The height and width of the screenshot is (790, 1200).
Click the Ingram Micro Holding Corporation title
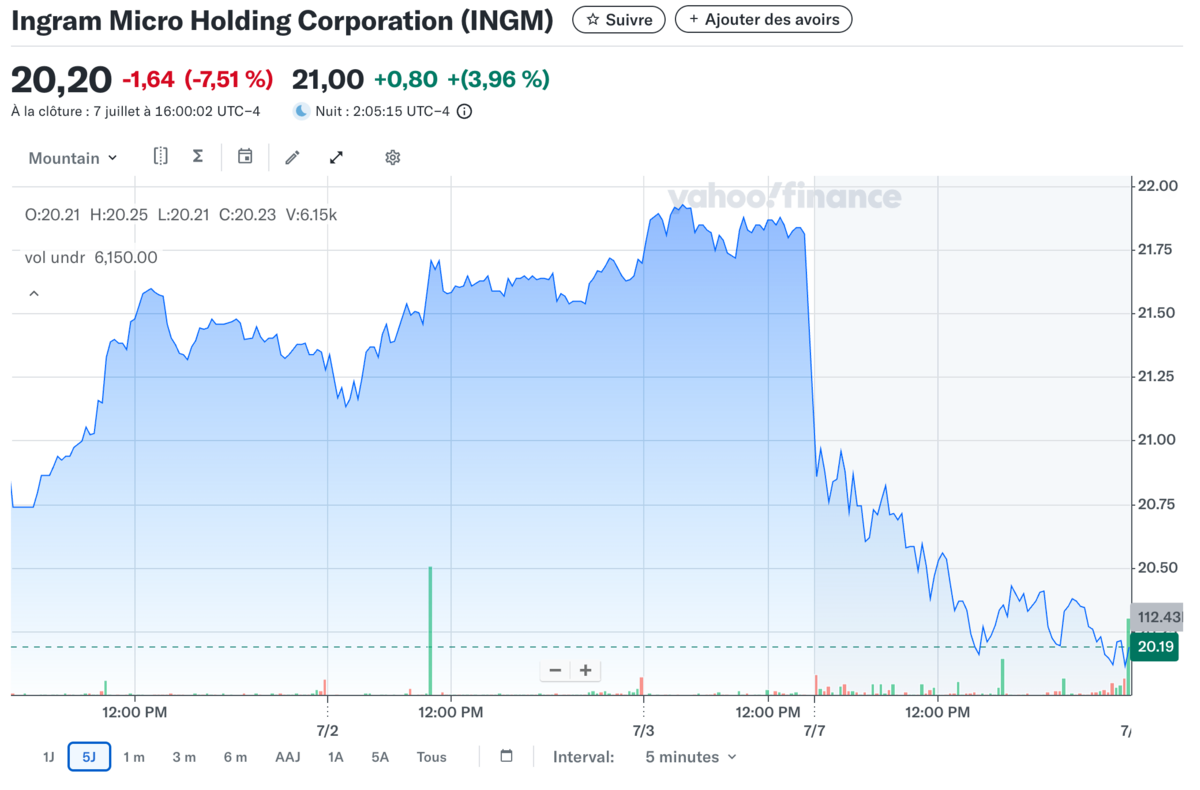282,21
